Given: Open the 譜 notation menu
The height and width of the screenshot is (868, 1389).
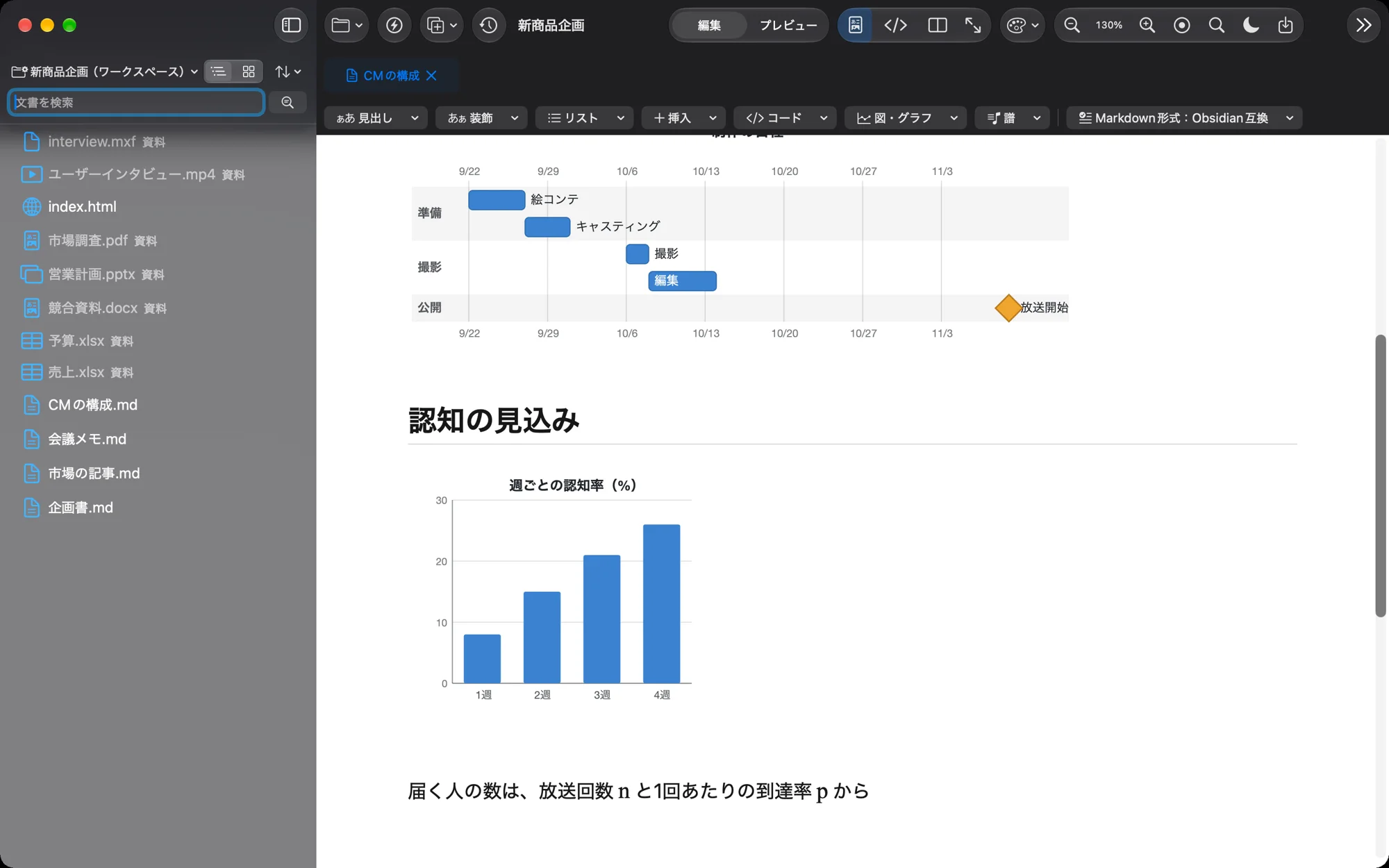Looking at the screenshot, I should (1013, 118).
